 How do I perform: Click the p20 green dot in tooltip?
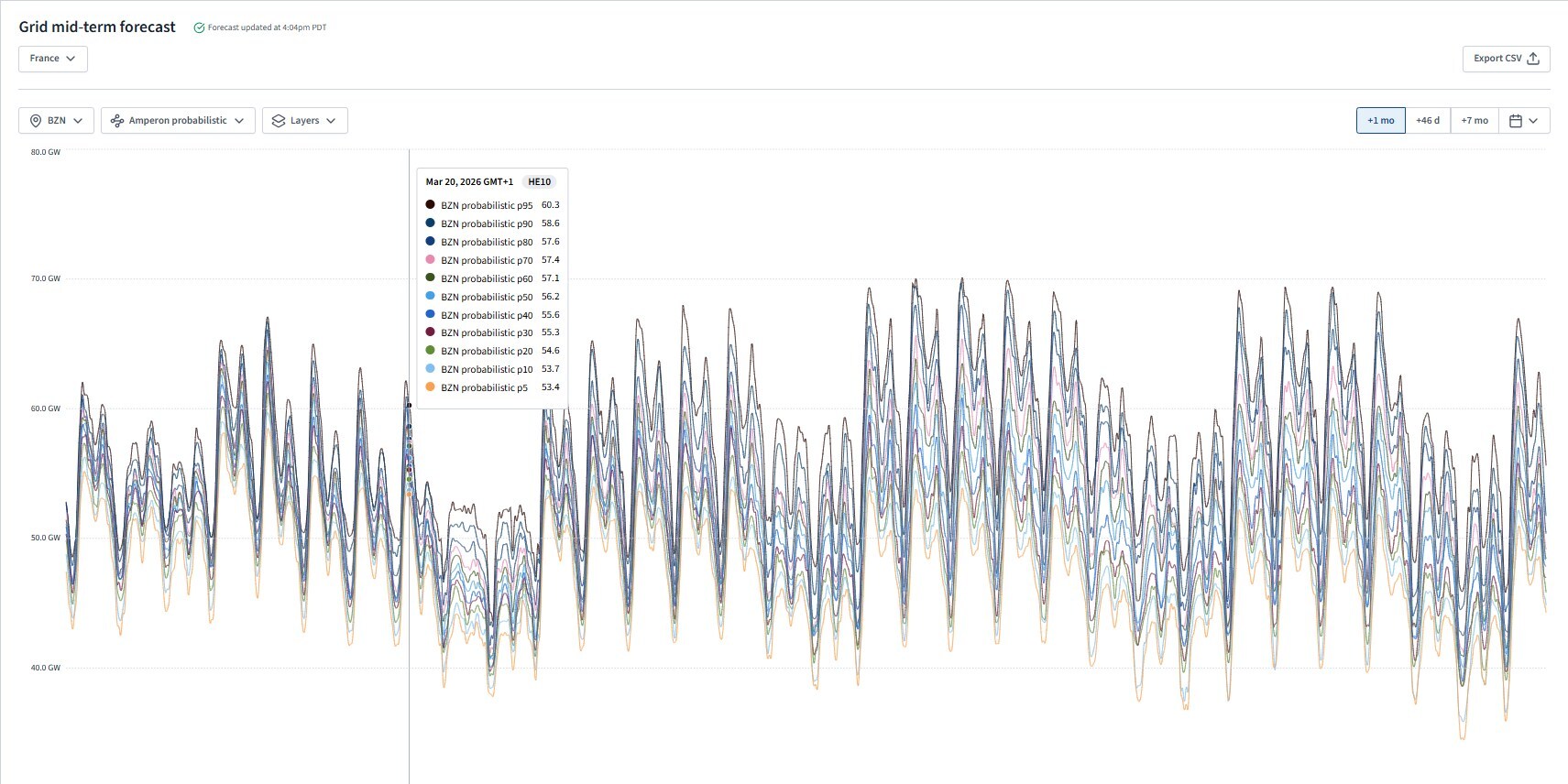[x=430, y=350]
